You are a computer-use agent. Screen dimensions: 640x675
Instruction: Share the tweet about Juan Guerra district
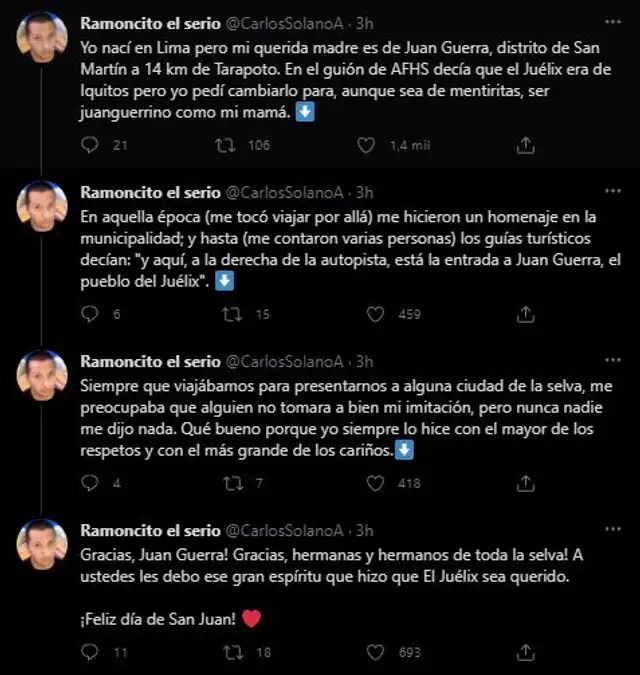click(525, 145)
